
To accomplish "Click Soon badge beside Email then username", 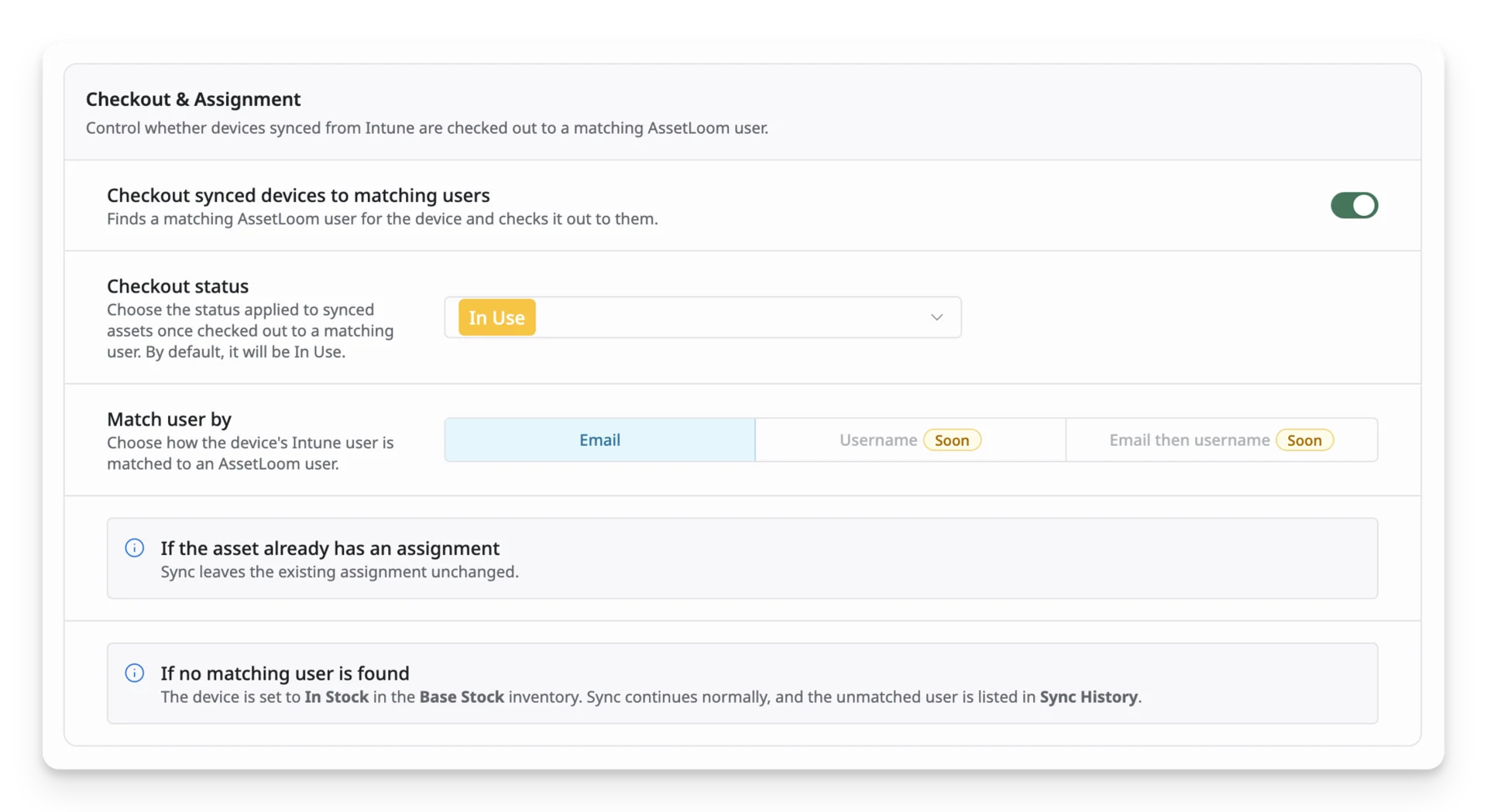I will click(1304, 440).
